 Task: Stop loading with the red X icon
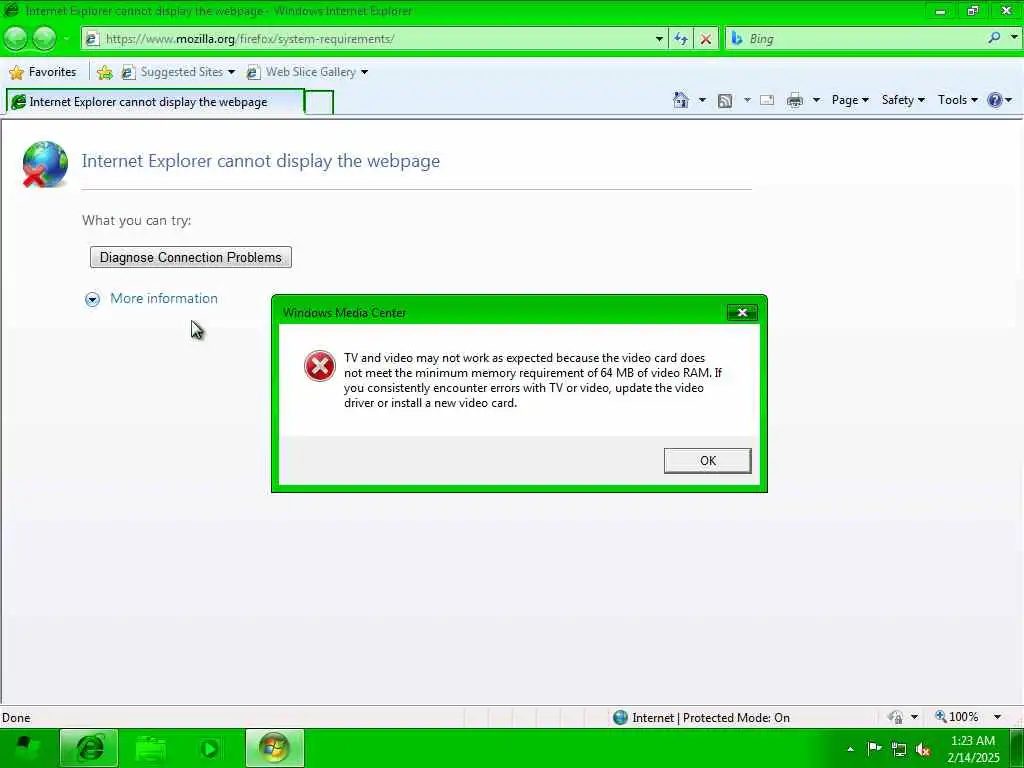pyautogui.click(x=706, y=39)
